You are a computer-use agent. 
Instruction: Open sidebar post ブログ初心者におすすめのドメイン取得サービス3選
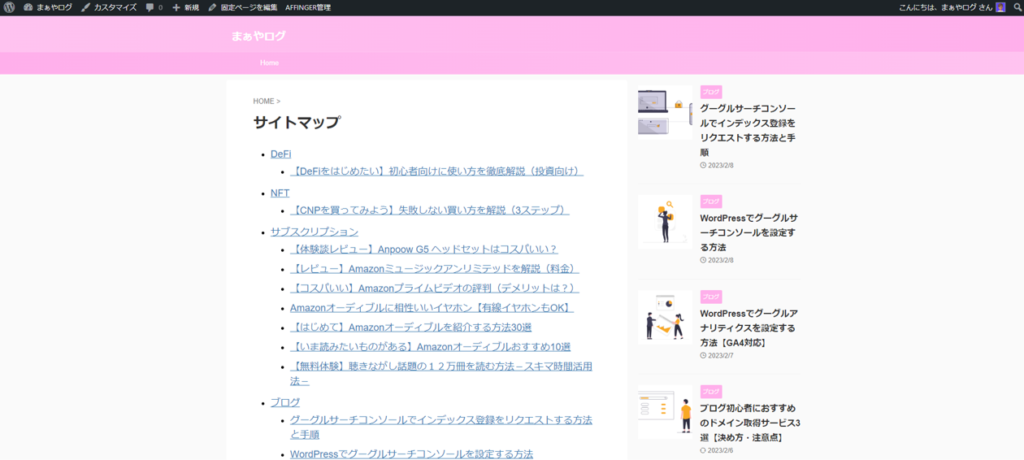pyautogui.click(x=750, y=423)
